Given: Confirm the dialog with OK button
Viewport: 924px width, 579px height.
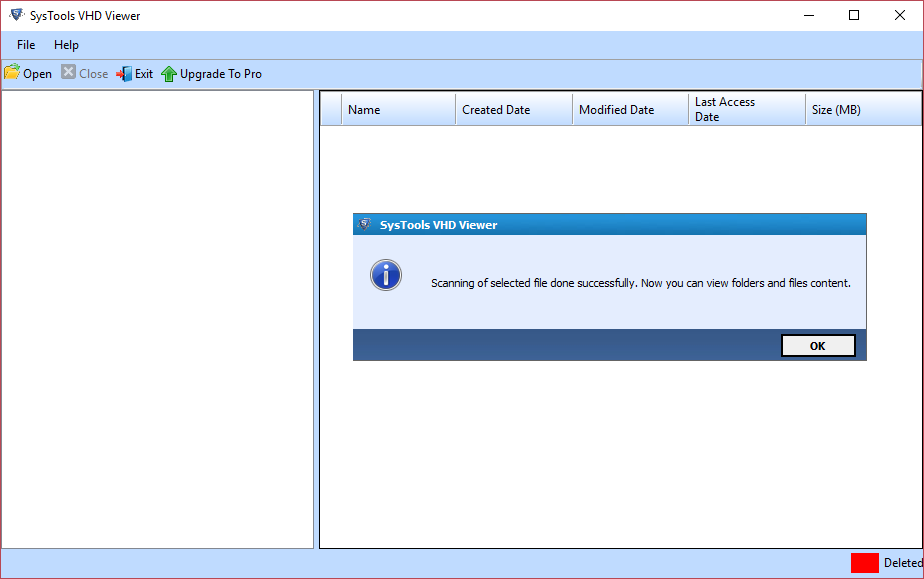Looking at the screenshot, I should pos(817,345).
